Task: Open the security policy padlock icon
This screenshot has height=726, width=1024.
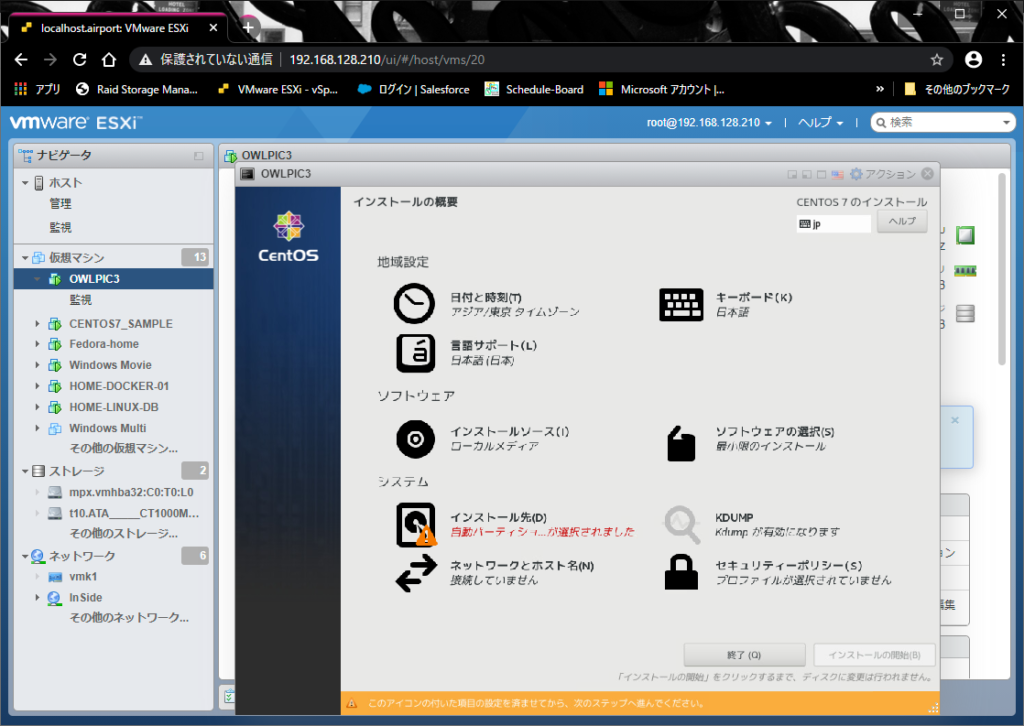Action: pos(681,572)
